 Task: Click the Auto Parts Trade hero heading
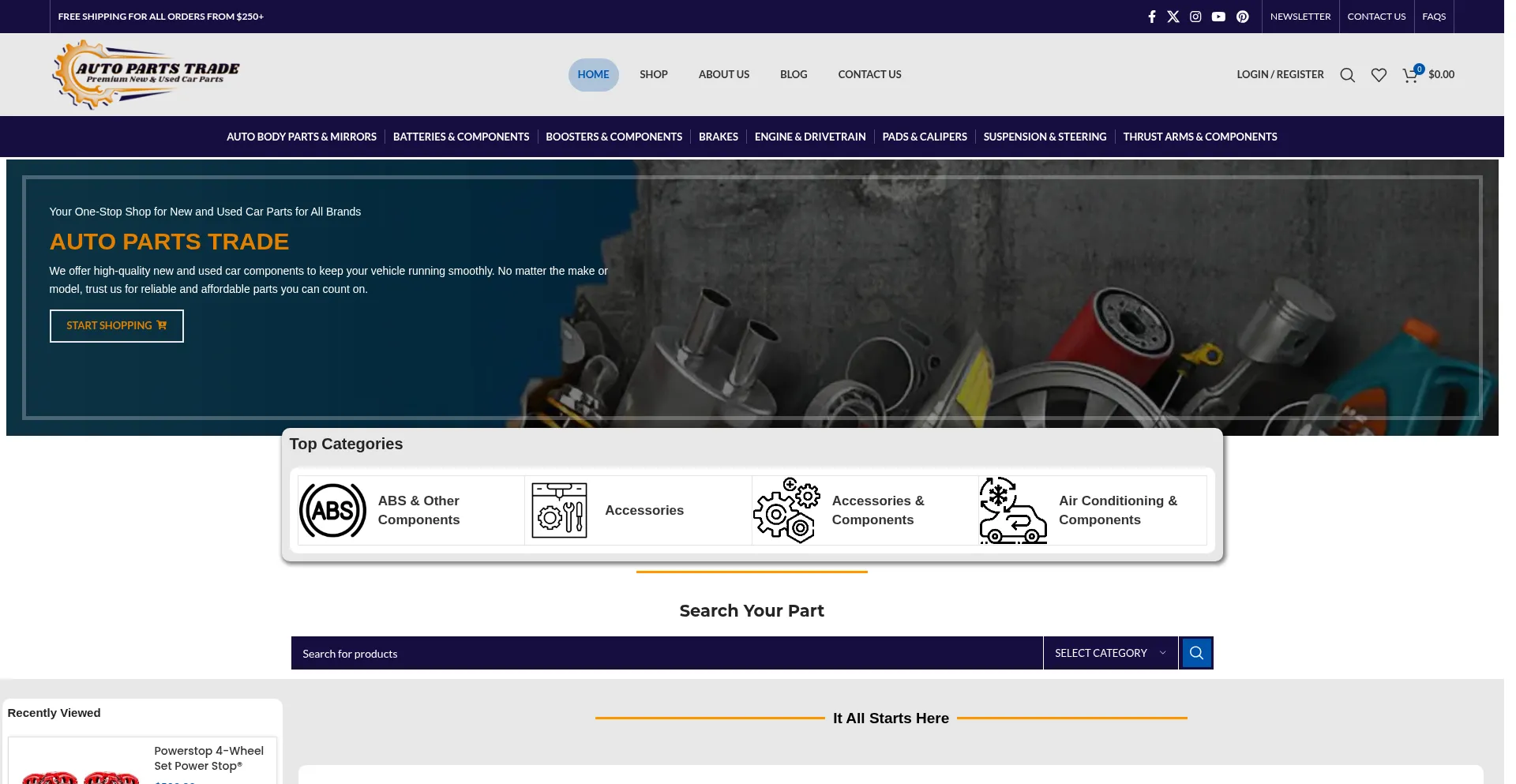[171, 243]
